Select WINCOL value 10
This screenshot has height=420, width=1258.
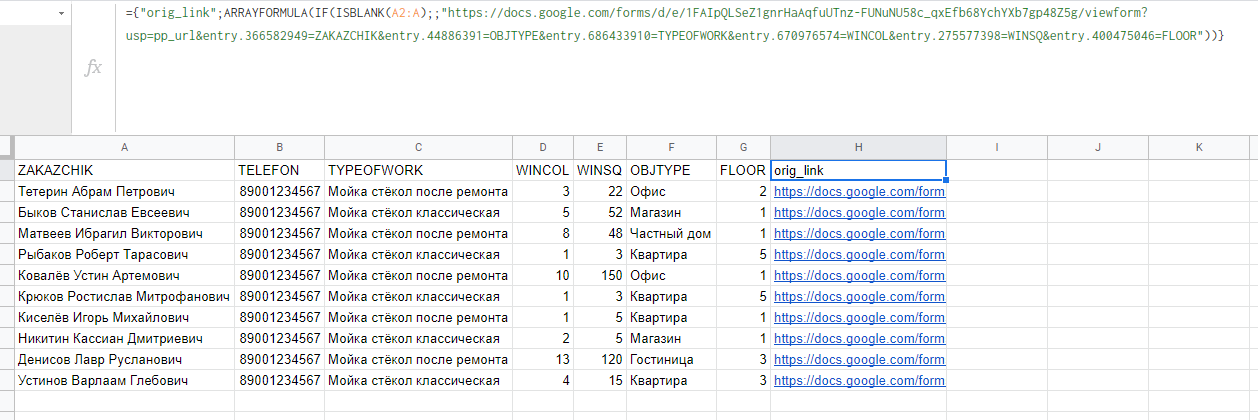[x=542, y=275]
